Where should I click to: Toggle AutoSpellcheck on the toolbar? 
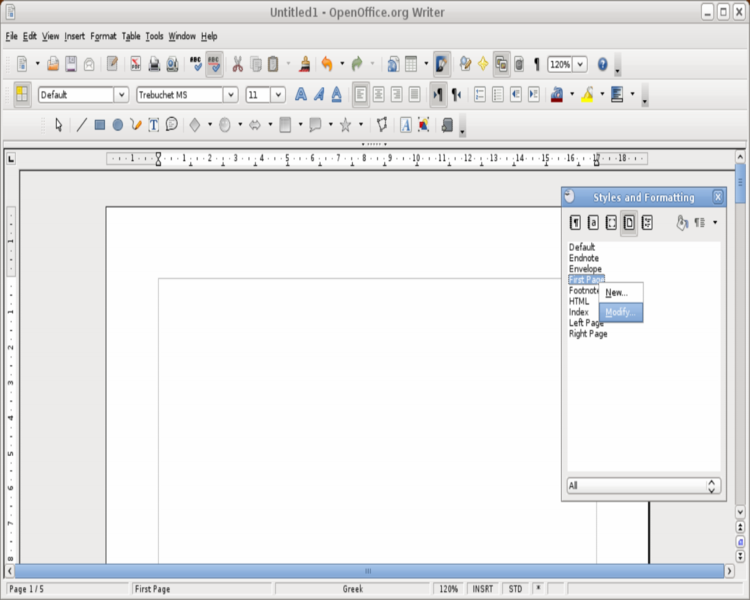[214, 64]
